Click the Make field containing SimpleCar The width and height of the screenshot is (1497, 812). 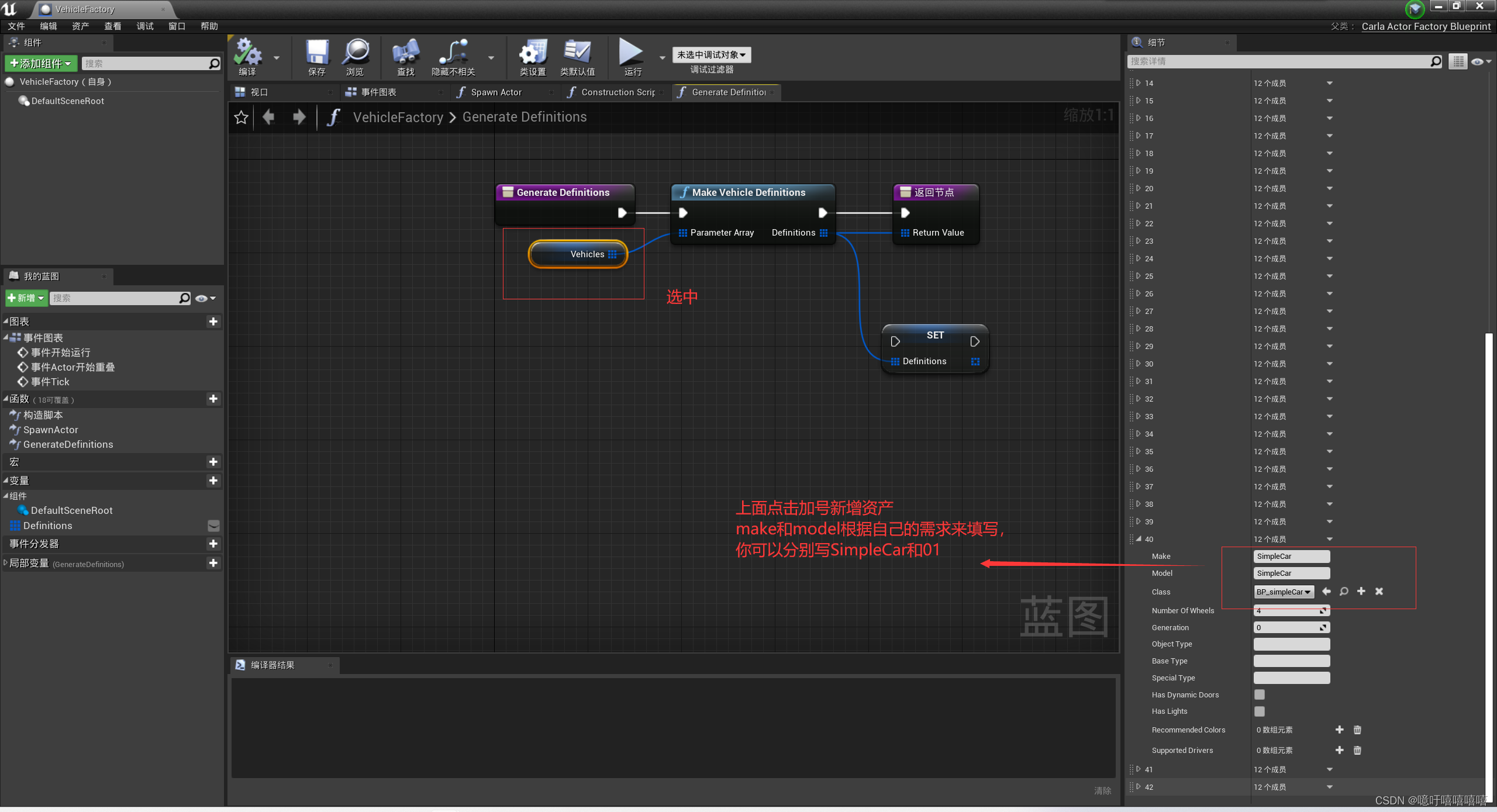click(x=1292, y=557)
